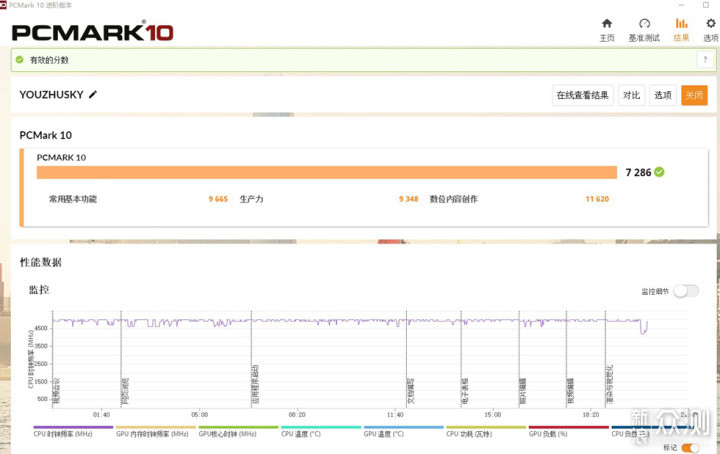Click the overall score 7 286

638,172
